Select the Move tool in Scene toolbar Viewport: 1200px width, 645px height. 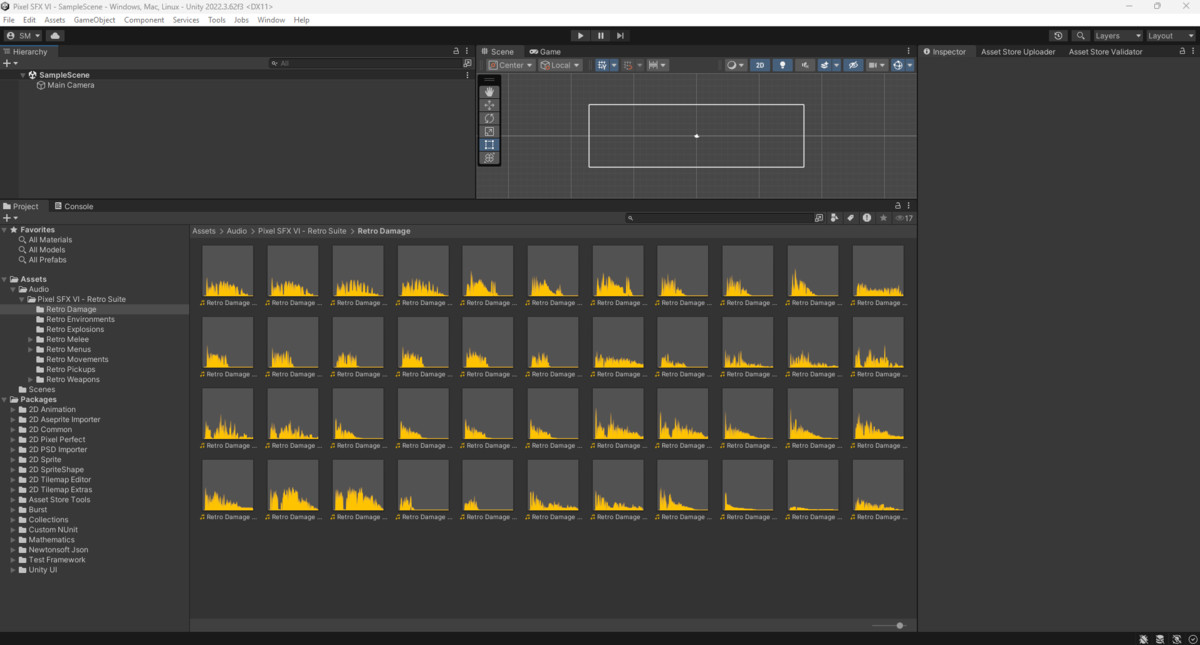(x=489, y=105)
